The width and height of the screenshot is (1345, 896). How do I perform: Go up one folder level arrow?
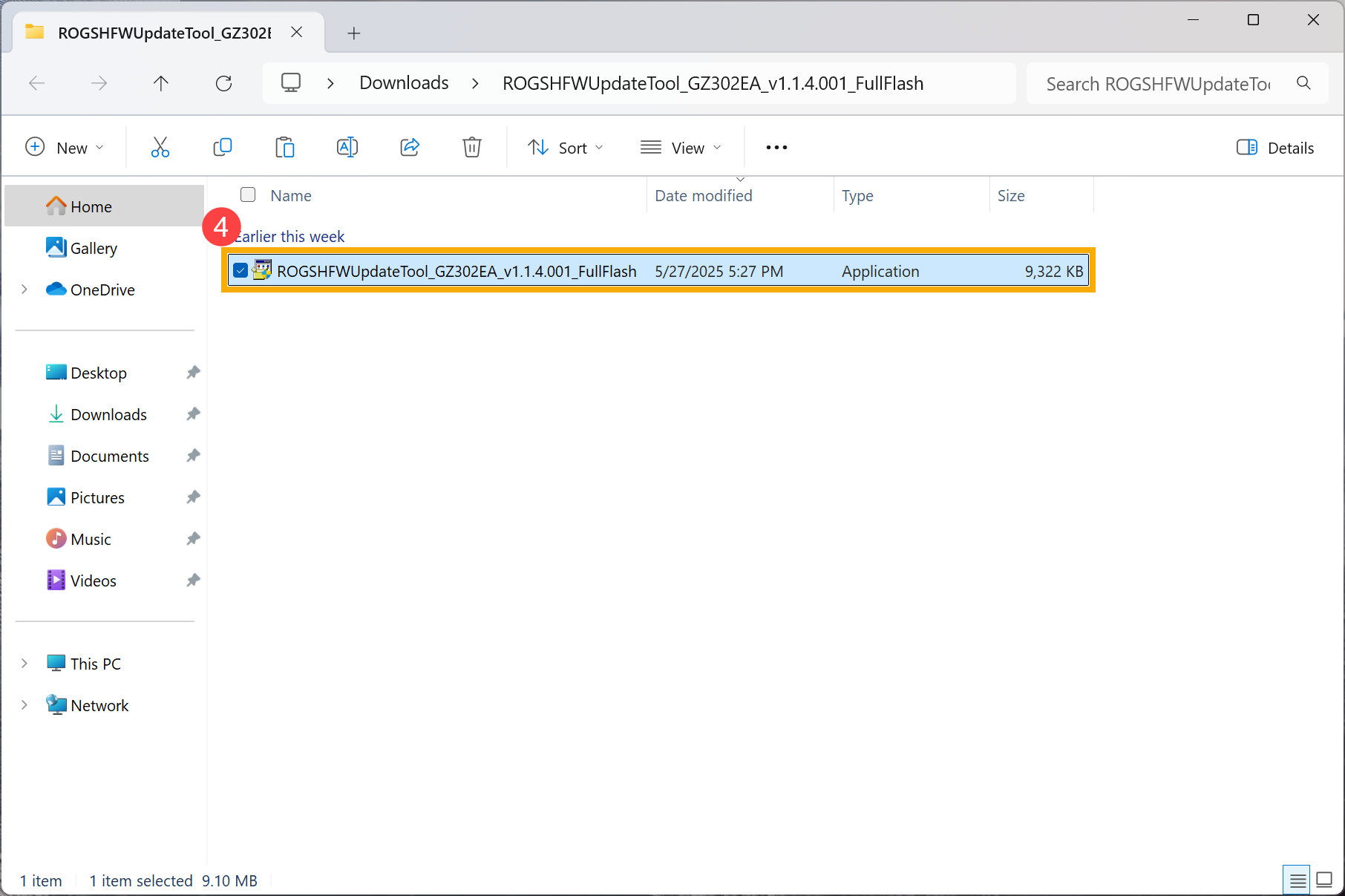pos(161,83)
